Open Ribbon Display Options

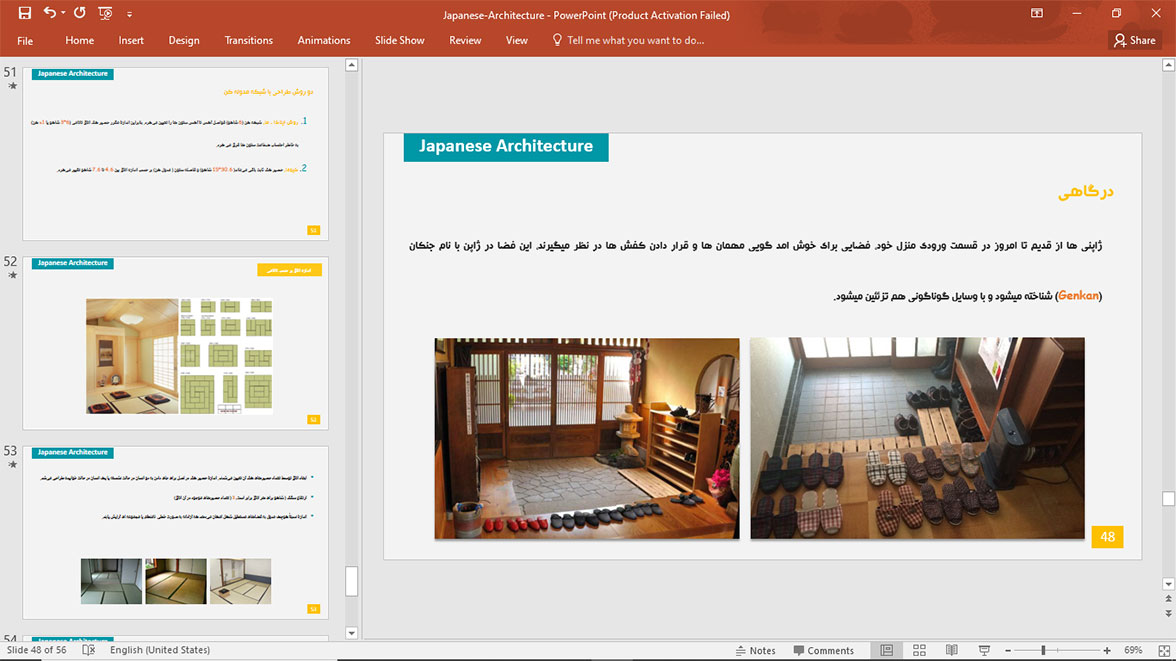click(1036, 13)
